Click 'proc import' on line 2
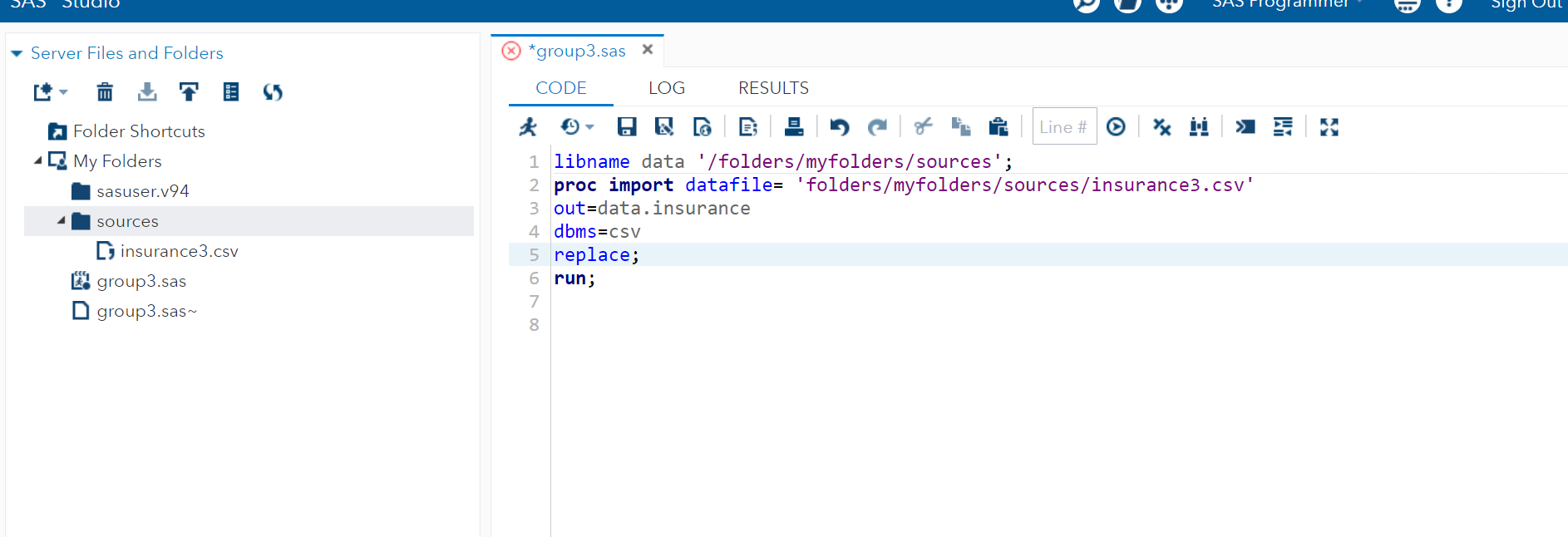Viewport: 1568px width, 537px height. click(x=614, y=185)
